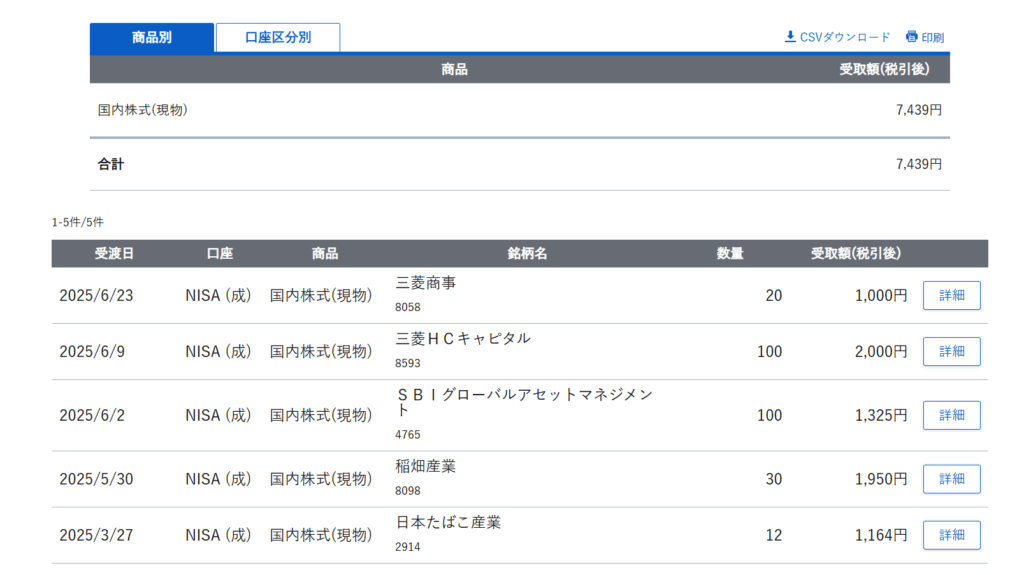Image resolution: width=1024 pixels, height=575 pixels.
Task: Click the 1,325円 amount
Action: pos(881,415)
